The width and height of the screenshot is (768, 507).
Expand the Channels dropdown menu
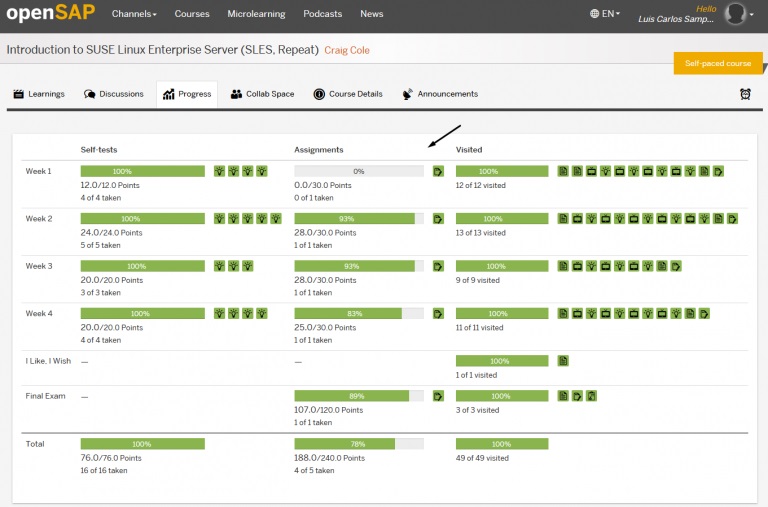[x=134, y=14]
